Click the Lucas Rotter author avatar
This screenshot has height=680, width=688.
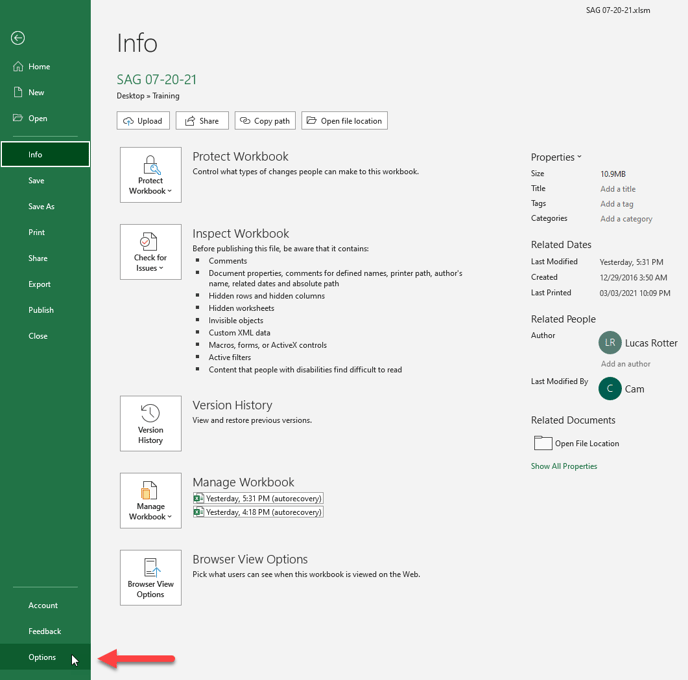[609, 343]
